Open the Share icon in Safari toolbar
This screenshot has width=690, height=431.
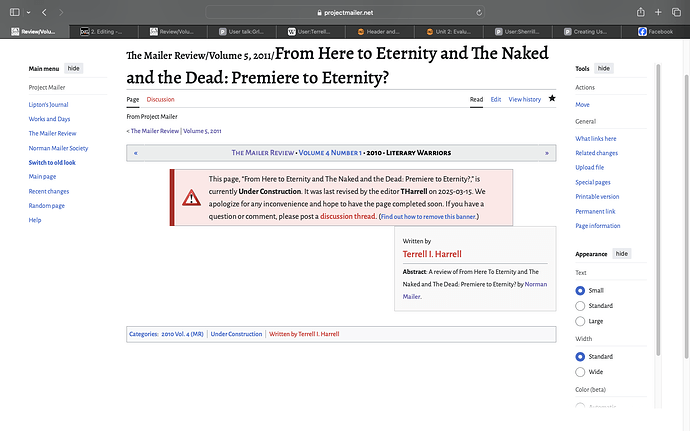click(641, 12)
